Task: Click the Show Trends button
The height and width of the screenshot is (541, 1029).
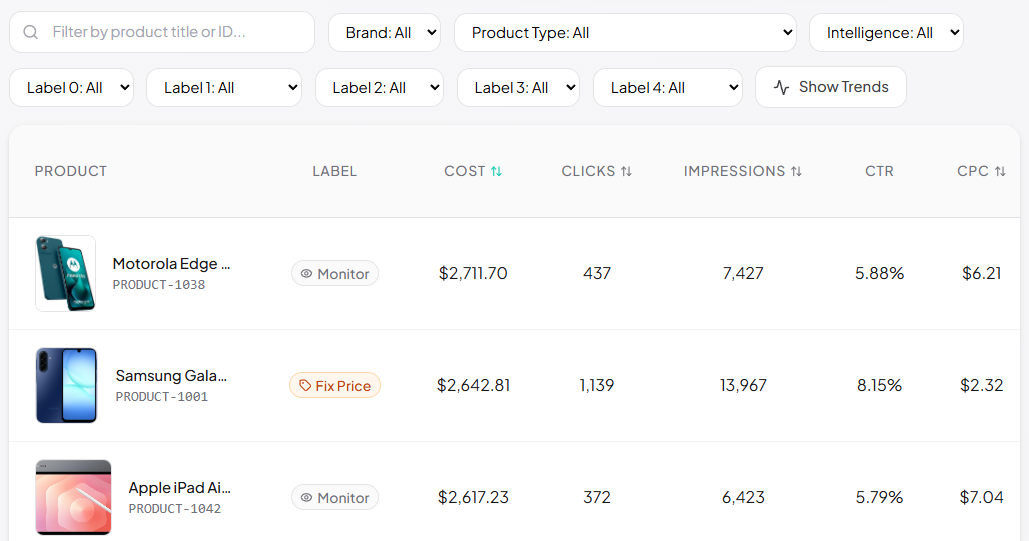Action: 831,87
